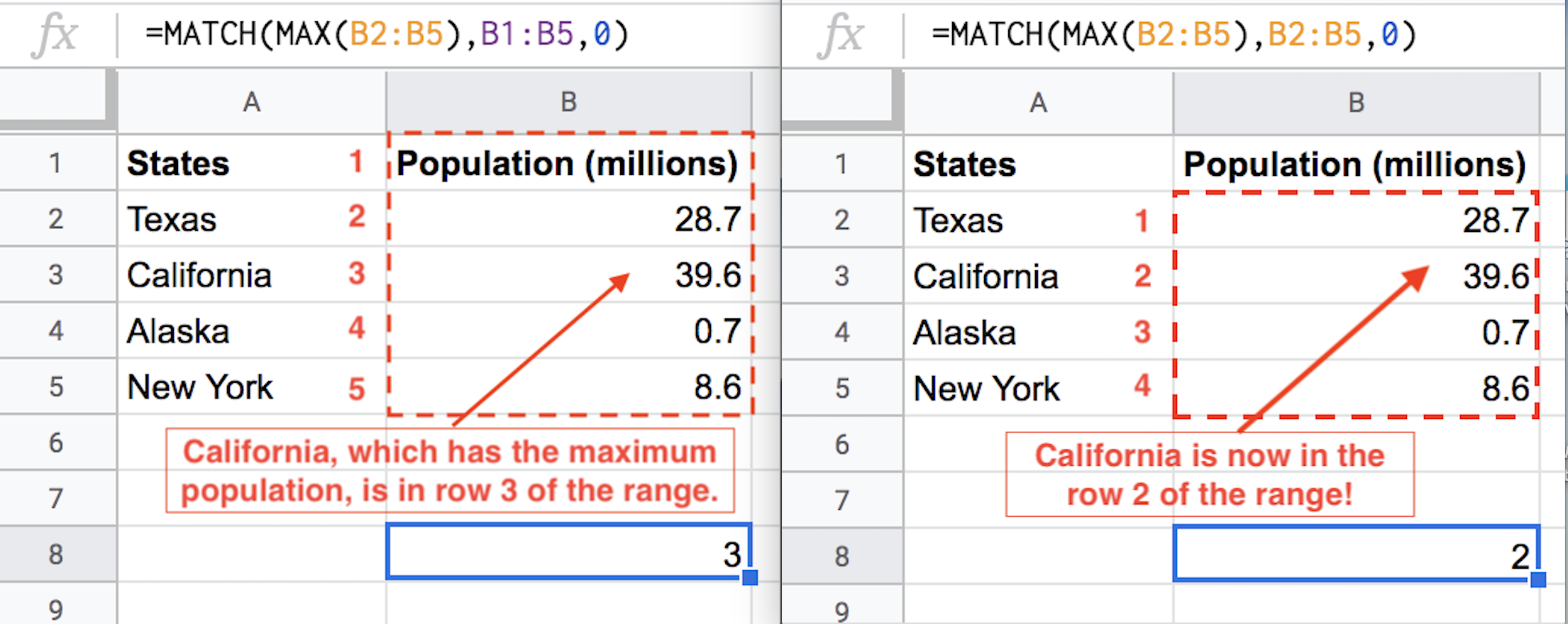Select the cell displaying result 2
1568x624 pixels.
point(1355,555)
